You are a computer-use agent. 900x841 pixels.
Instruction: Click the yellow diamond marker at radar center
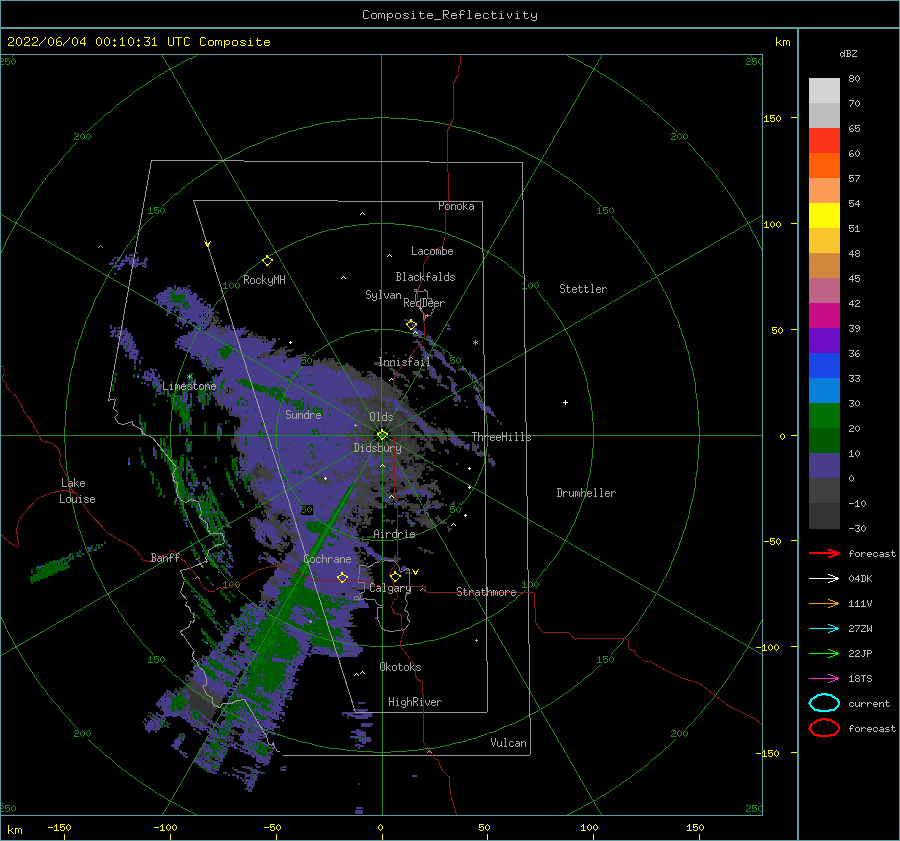click(x=382, y=435)
